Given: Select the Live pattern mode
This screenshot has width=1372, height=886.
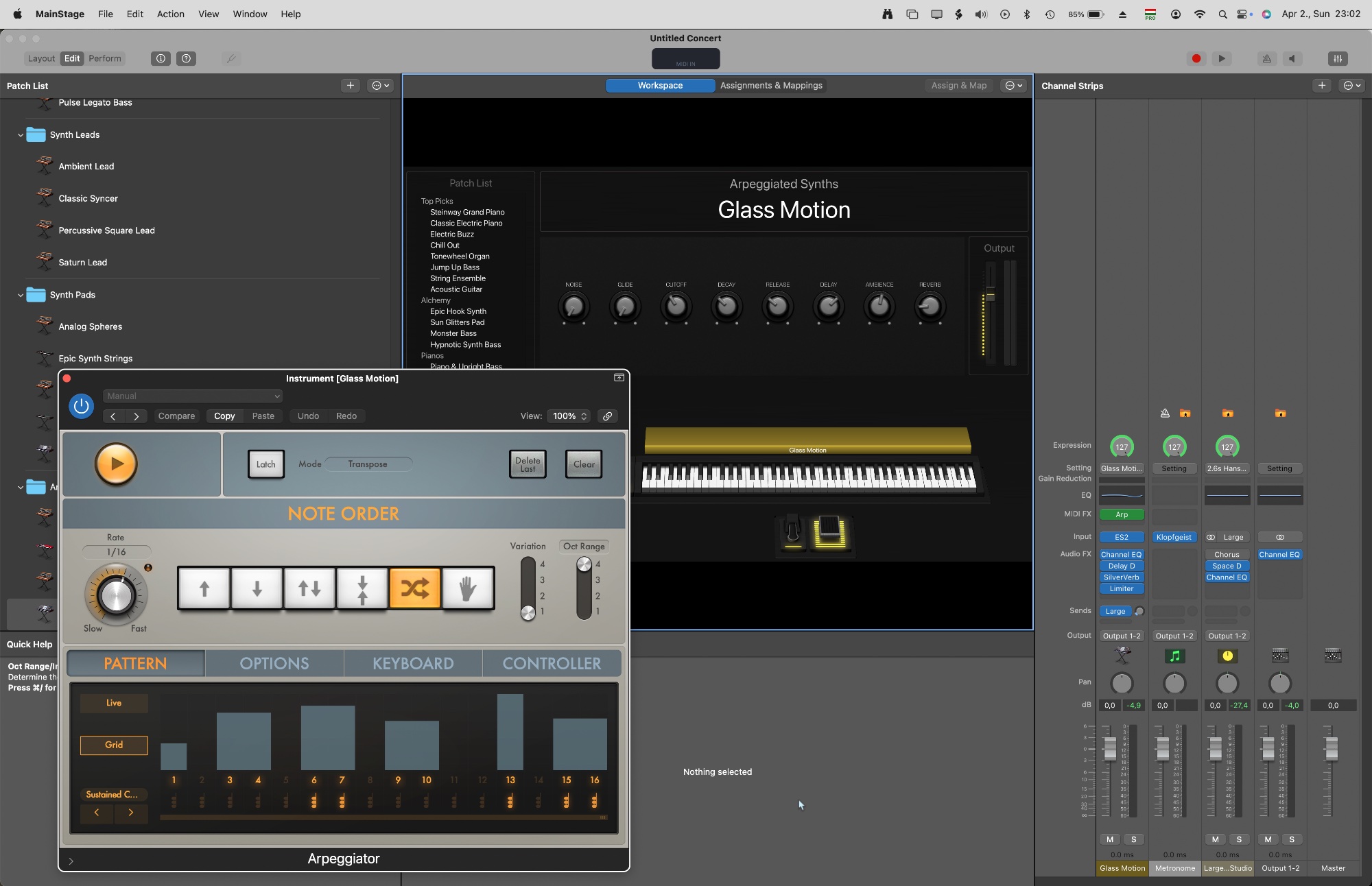Looking at the screenshot, I should pos(114,703).
